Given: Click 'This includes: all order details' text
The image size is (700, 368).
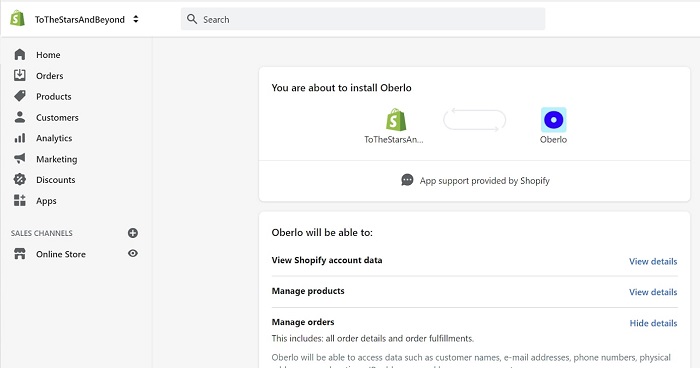Looking at the screenshot, I should pyautogui.click(x=373, y=339).
